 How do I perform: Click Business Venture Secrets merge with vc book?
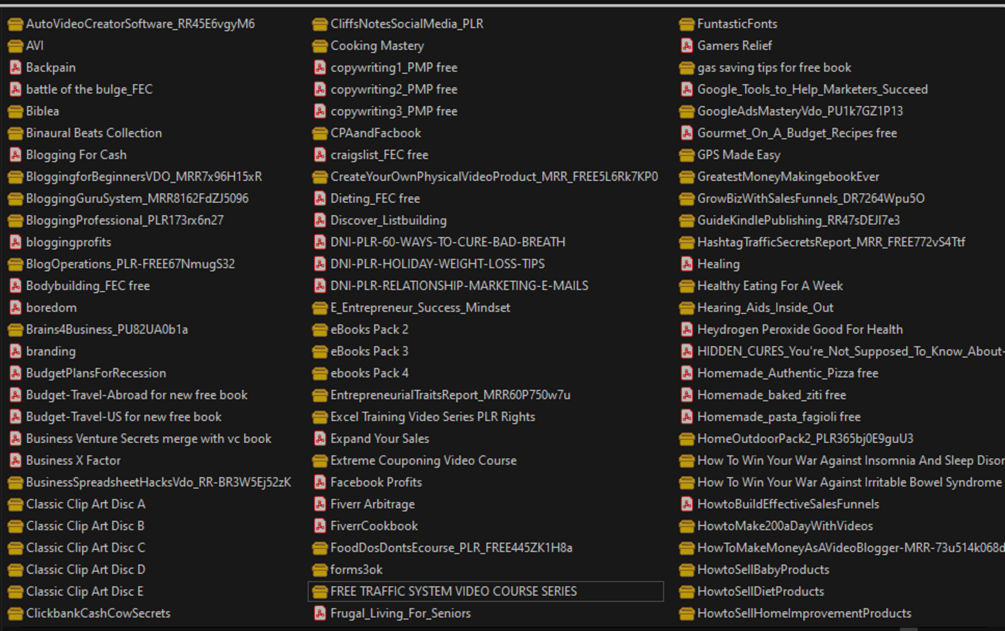[x=149, y=439]
